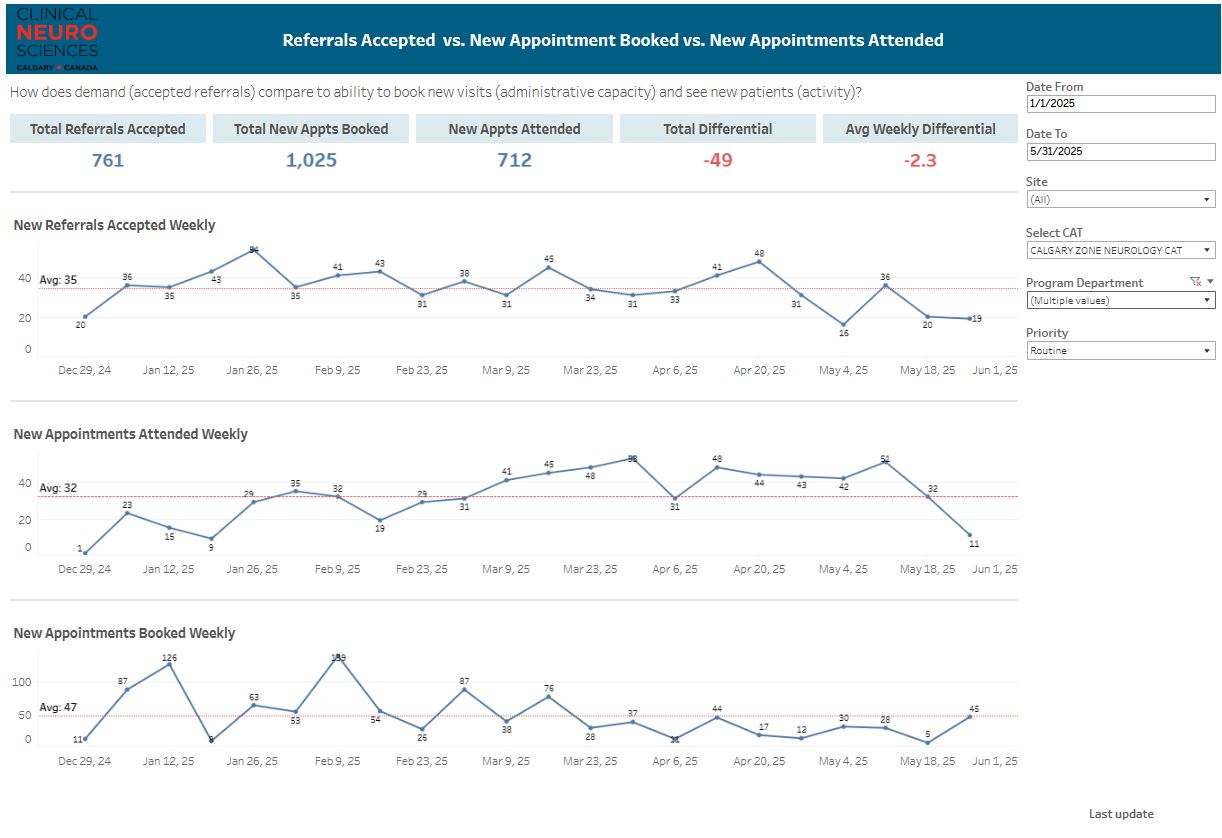Select the final 45 point on Booked chart

(x=969, y=716)
